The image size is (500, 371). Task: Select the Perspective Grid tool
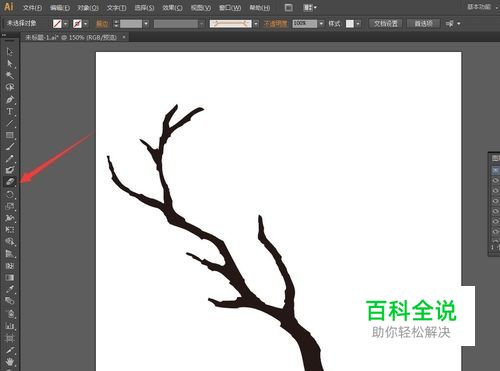10,254
